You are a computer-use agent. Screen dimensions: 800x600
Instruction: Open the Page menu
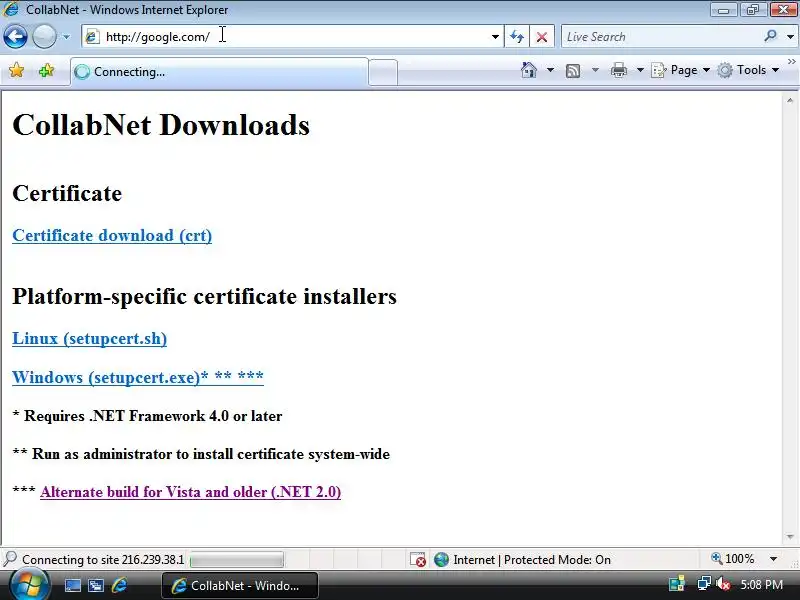[681, 70]
